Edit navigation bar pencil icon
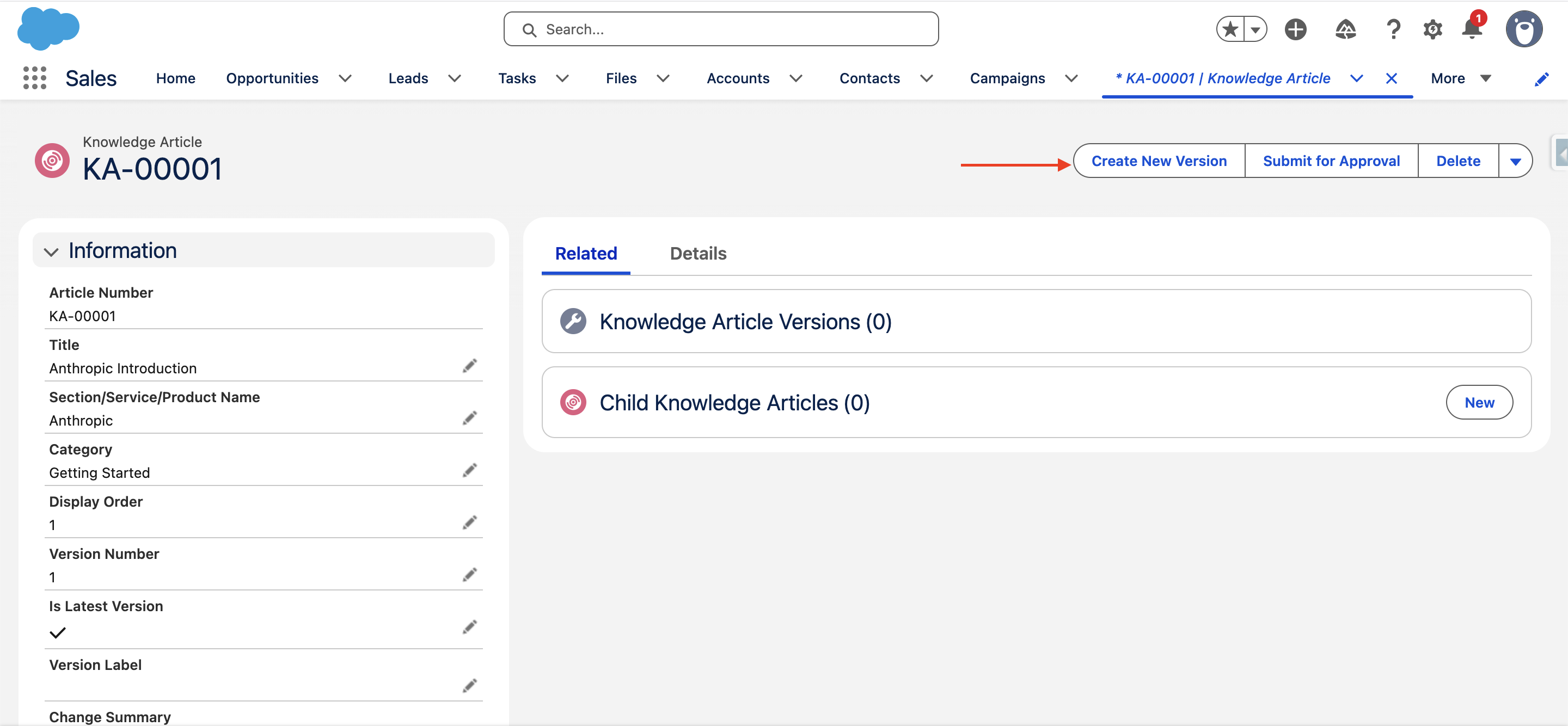Image resolution: width=1568 pixels, height=726 pixels. point(1541,79)
